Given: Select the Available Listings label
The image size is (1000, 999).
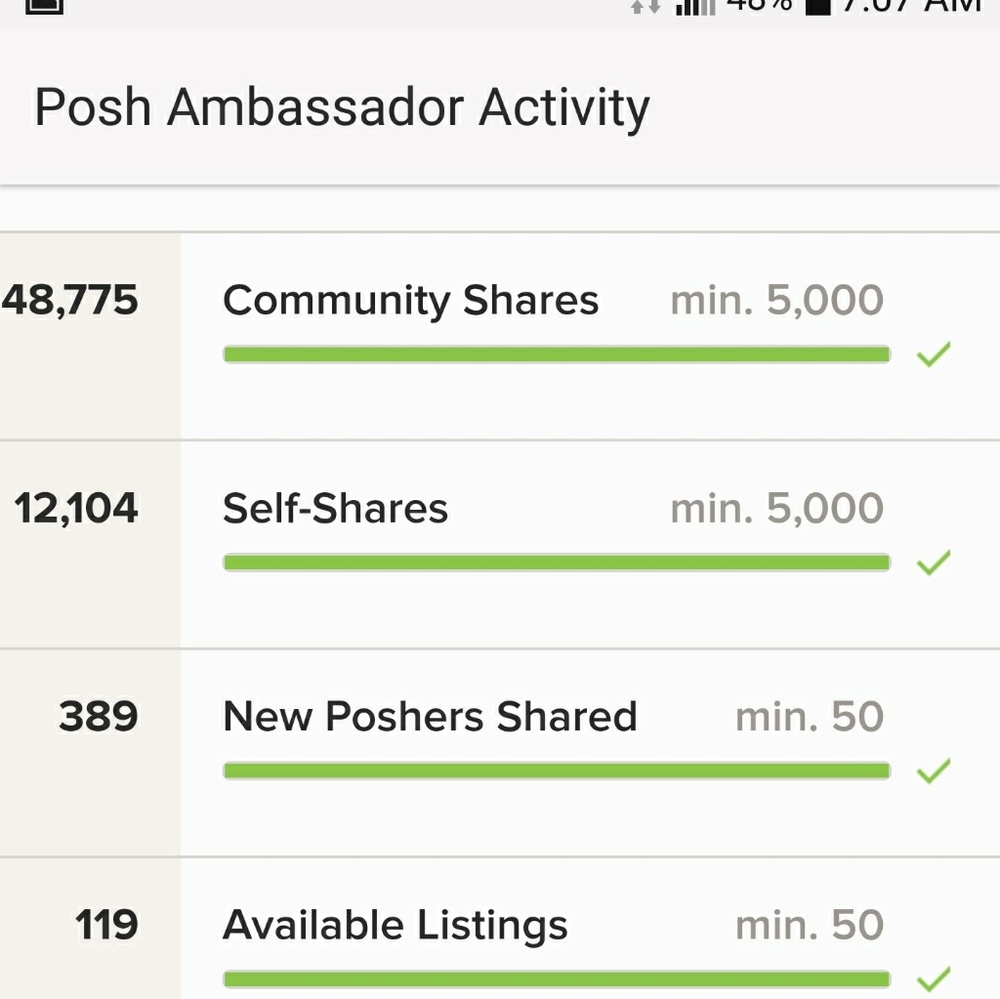Looking at the screenshot, I should [x=395, y=925].
